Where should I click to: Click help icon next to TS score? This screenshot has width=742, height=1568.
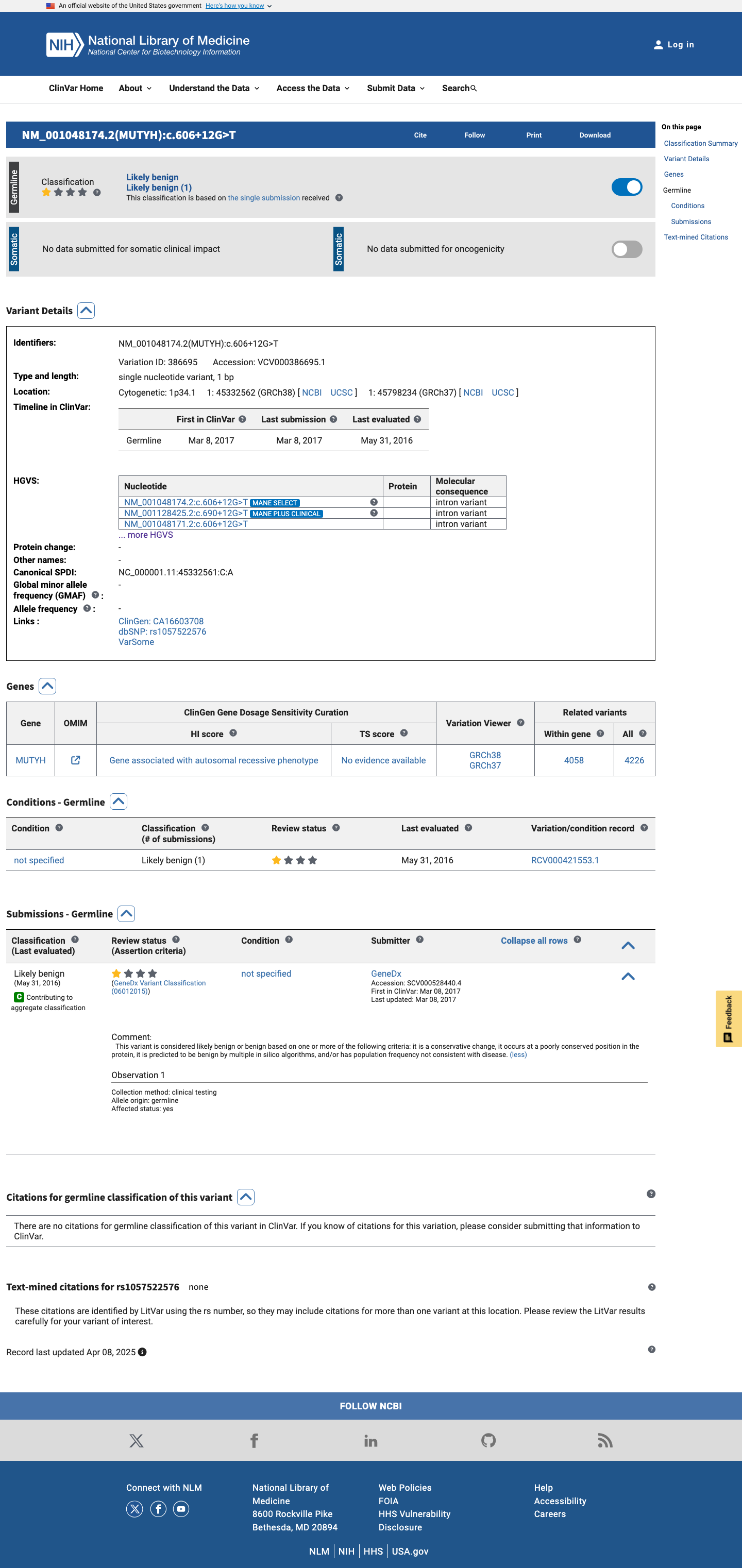(x=404, y=734)
